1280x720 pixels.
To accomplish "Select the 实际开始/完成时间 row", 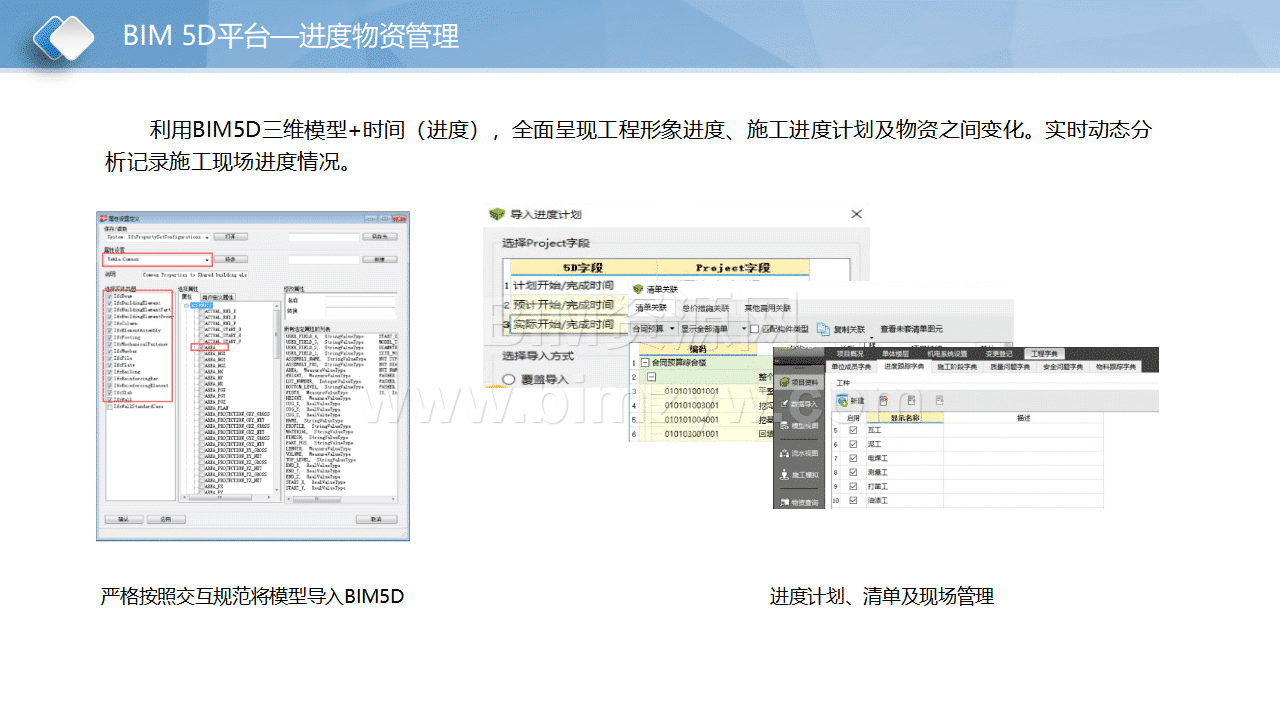I will (563, 324).
